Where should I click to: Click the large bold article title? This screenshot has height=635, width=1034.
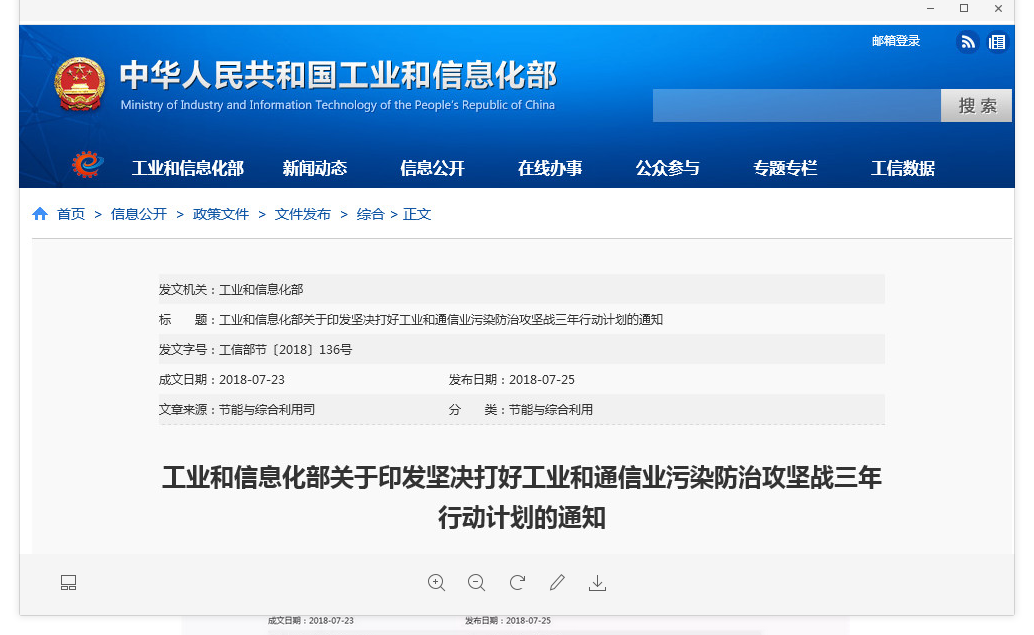pyautogui.click(x=522, y=497)
